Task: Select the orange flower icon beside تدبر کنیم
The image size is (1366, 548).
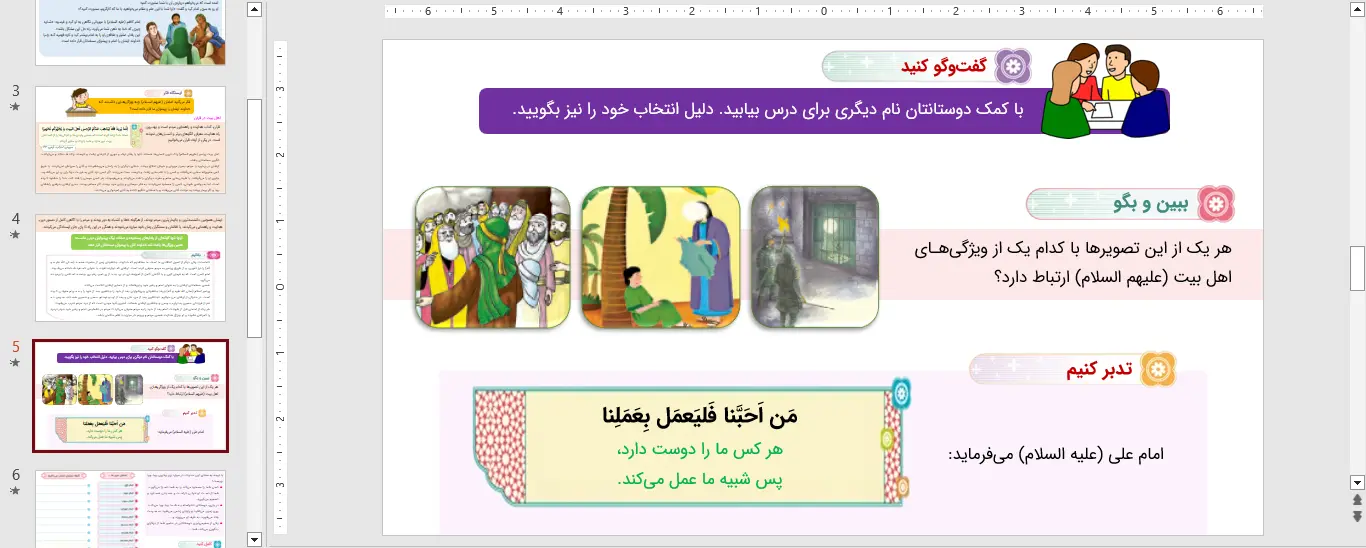Action: pos(1158,369)
